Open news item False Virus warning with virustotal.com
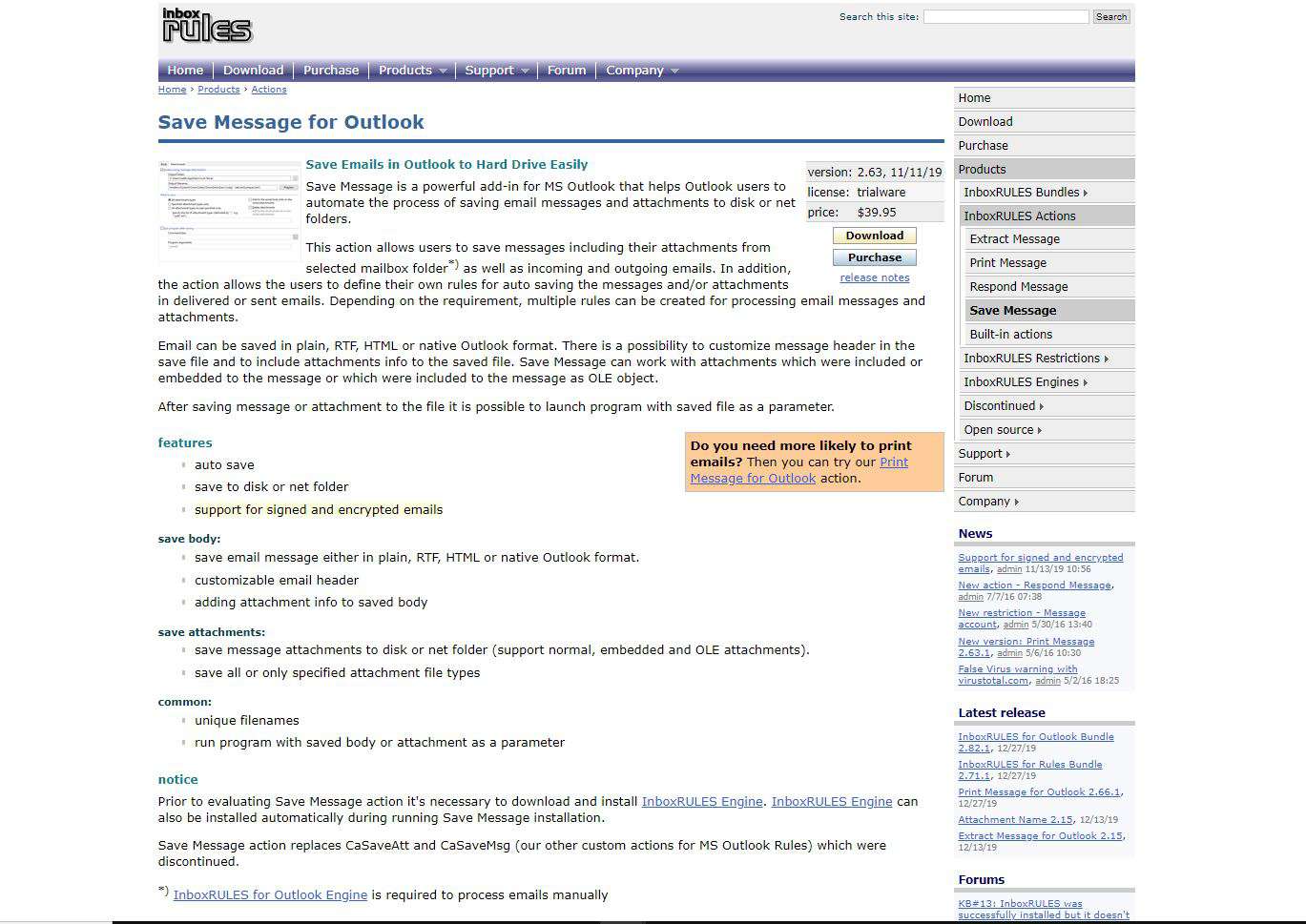The width and height of the screenshot is (1306, 924). (1017, 674)
